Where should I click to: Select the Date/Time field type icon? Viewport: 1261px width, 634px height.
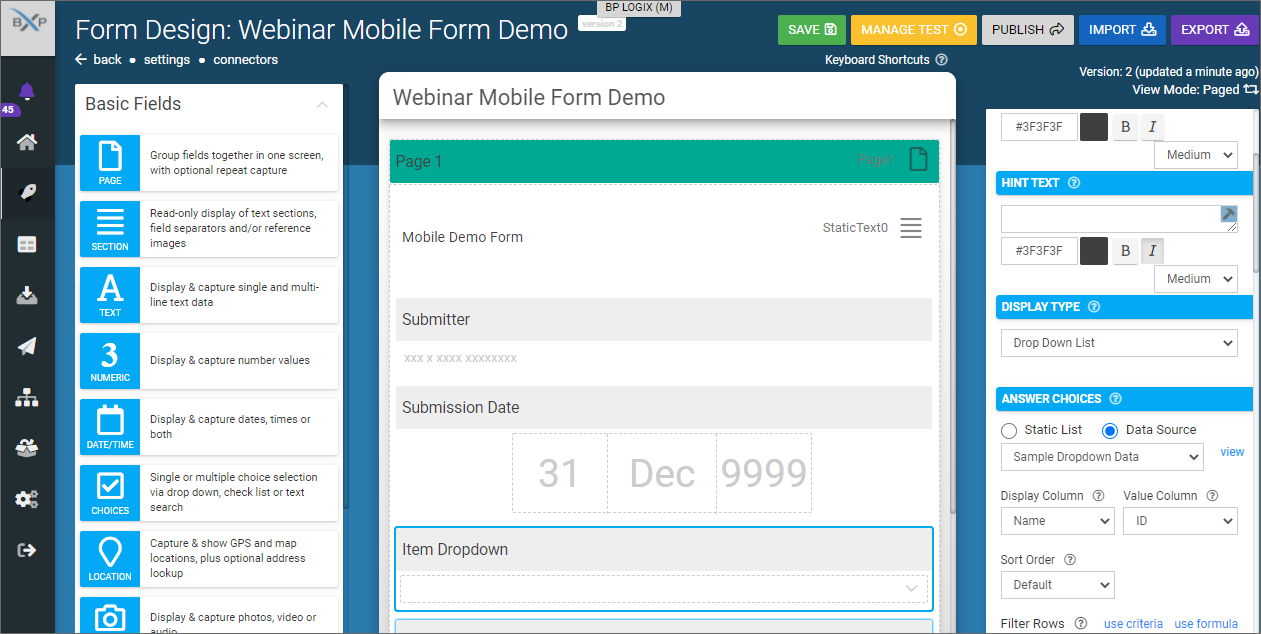(x=110, y=426)
